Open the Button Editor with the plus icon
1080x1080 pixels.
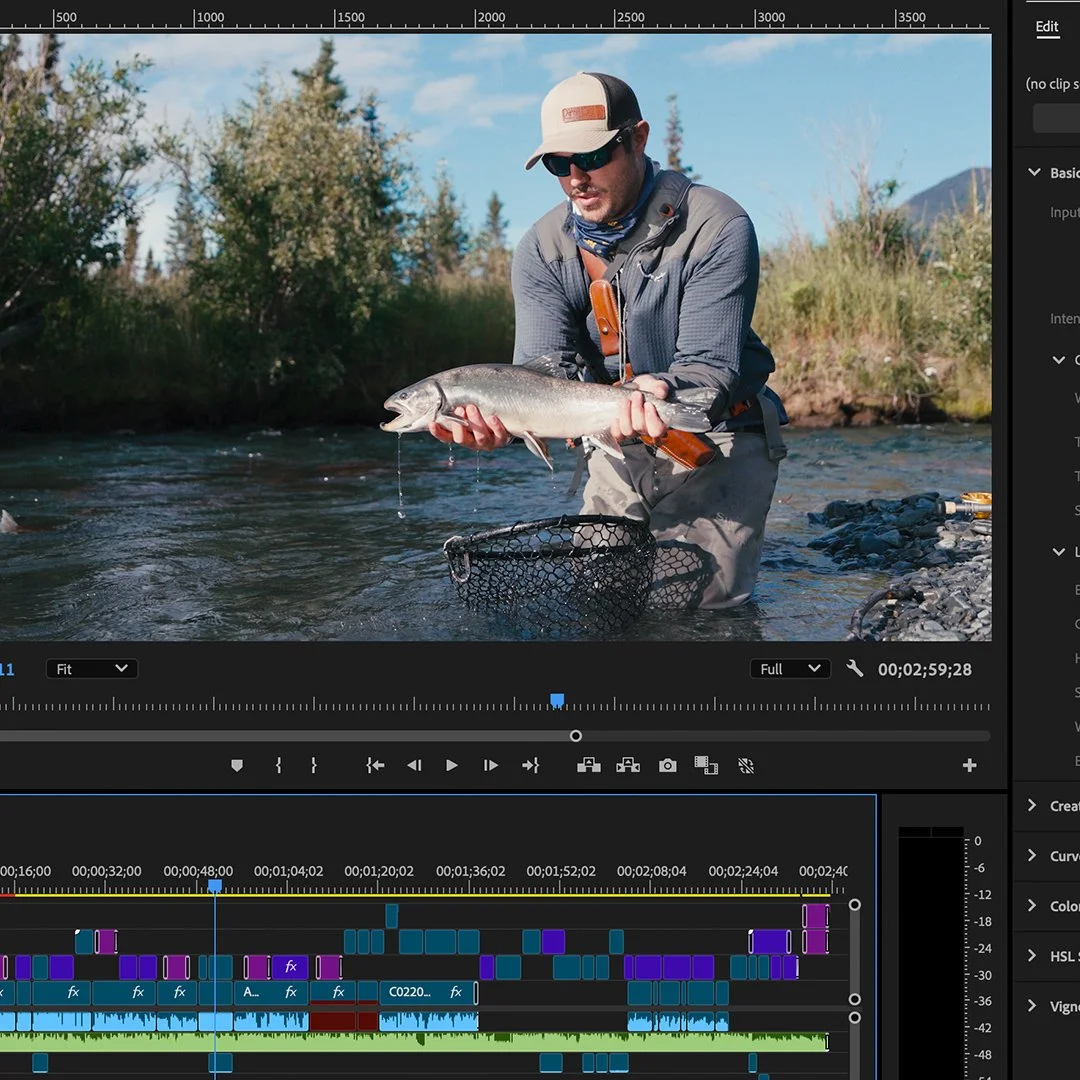pyautogui.click(x=968, y=765)
